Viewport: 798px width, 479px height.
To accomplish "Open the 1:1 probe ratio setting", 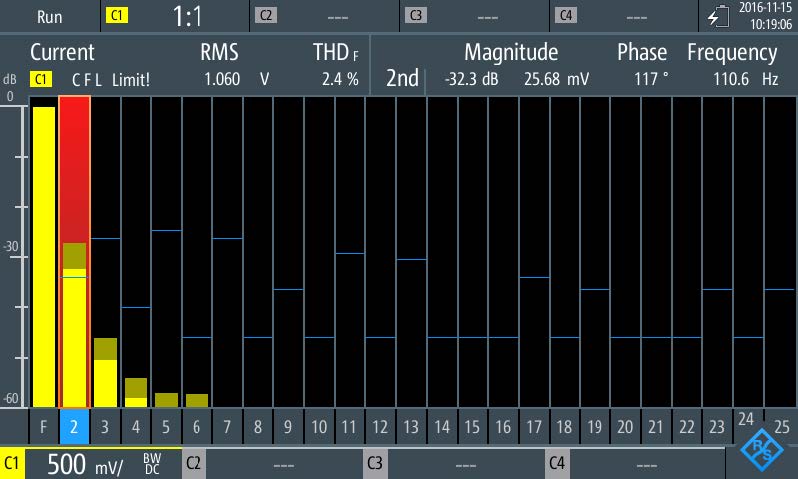I will (x=188, y=16).
